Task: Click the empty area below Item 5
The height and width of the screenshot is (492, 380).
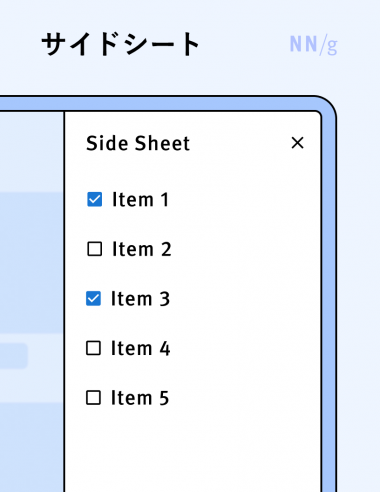Action: 193,450
